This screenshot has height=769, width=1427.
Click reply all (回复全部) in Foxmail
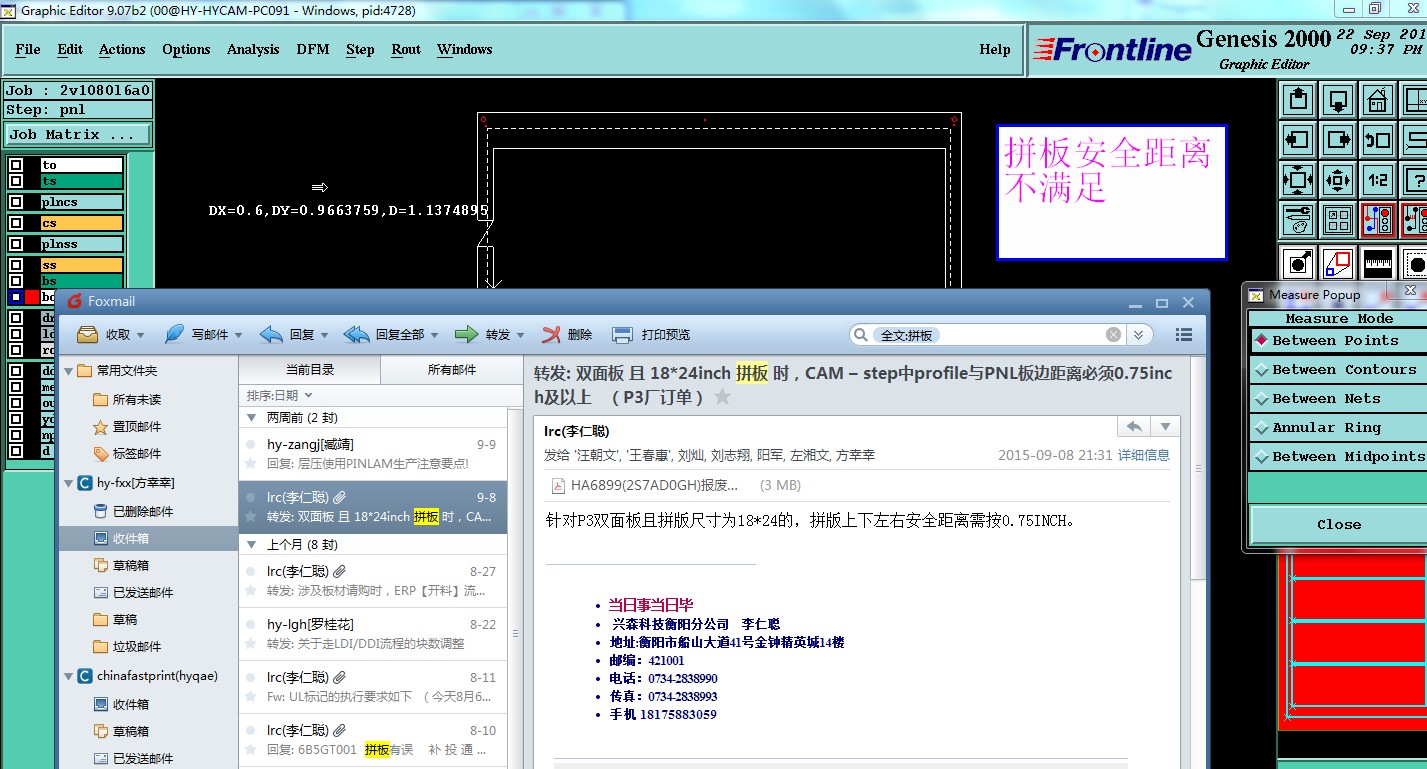(357, 335)
